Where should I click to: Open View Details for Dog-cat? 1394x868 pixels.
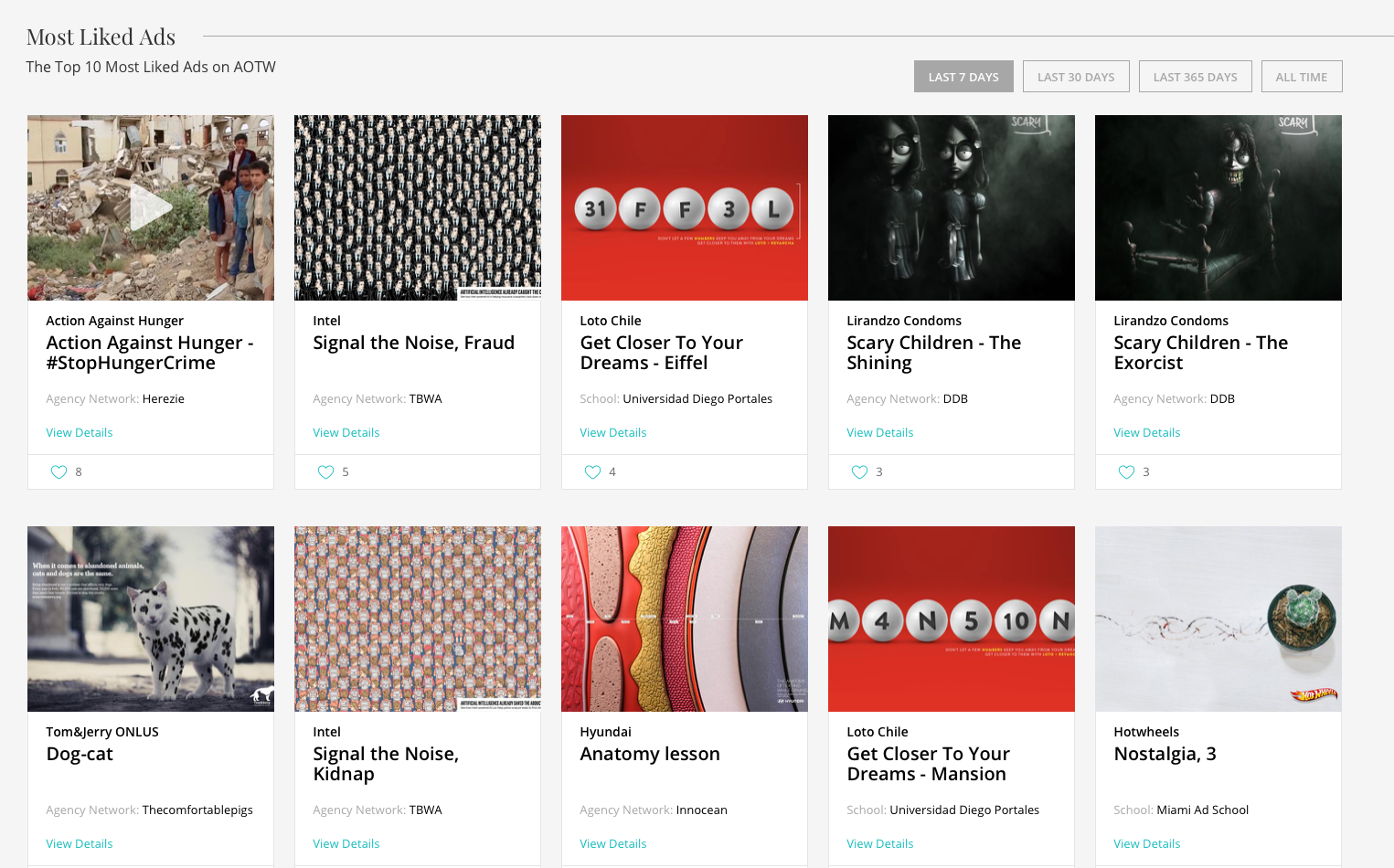tap(80, 843)
